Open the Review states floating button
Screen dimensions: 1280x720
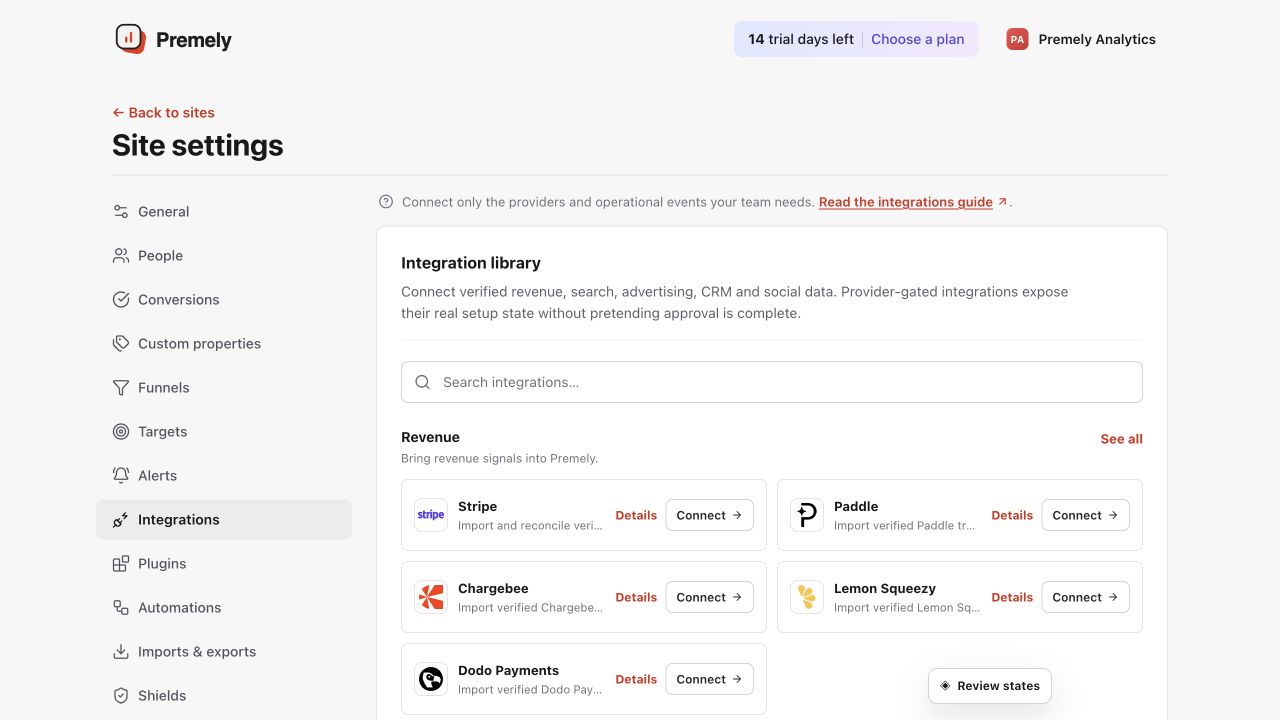click(990, 686)
